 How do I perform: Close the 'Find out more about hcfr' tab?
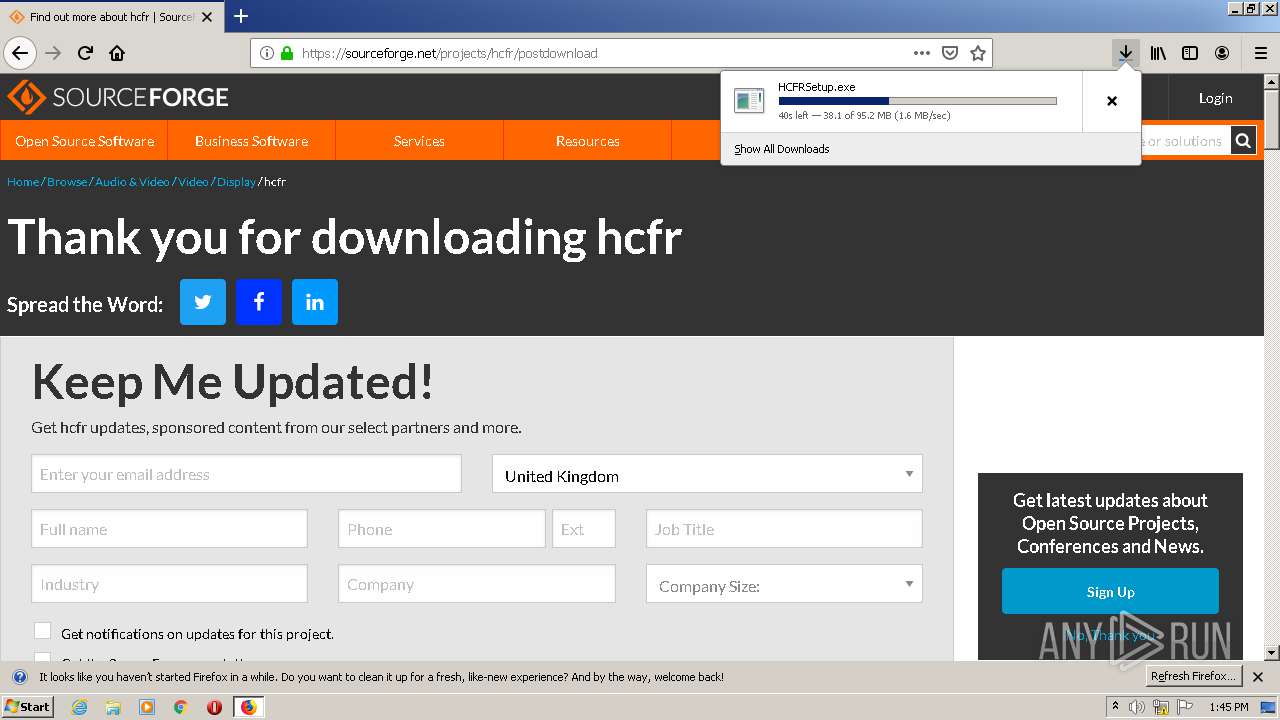pyautogui.click(x=207, y=17)
